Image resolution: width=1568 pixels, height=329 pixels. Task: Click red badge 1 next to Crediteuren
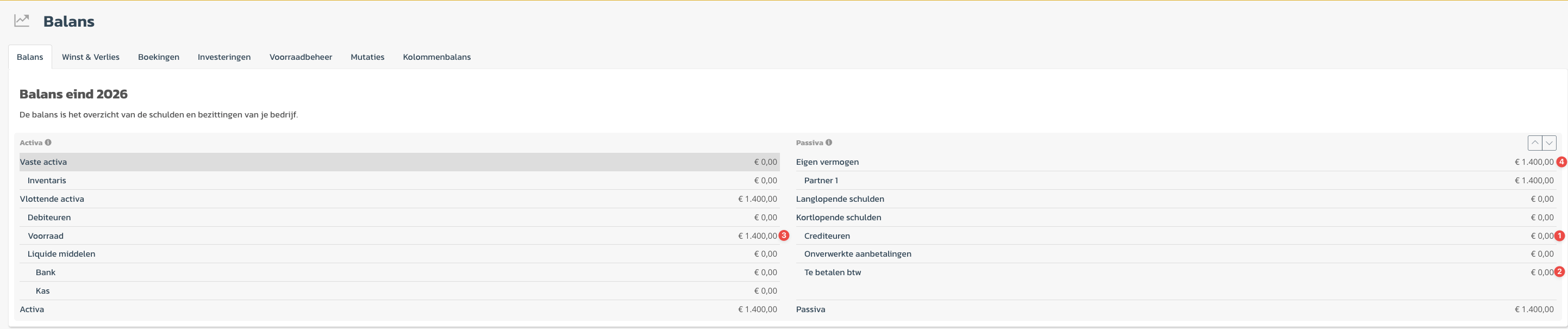1559,236
